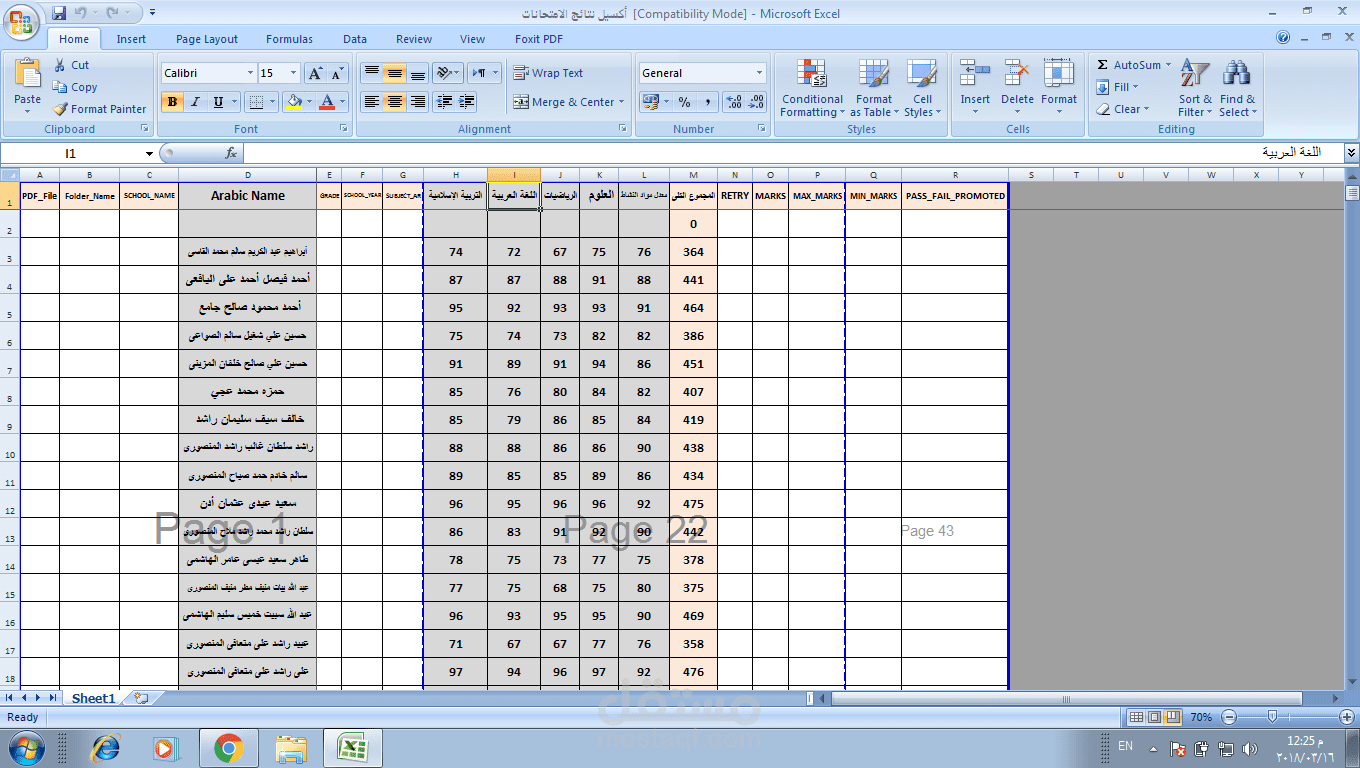Click Increase Decimal icon
The height and width of the screenshot is (768, 1360).
[x=733, y=102]
